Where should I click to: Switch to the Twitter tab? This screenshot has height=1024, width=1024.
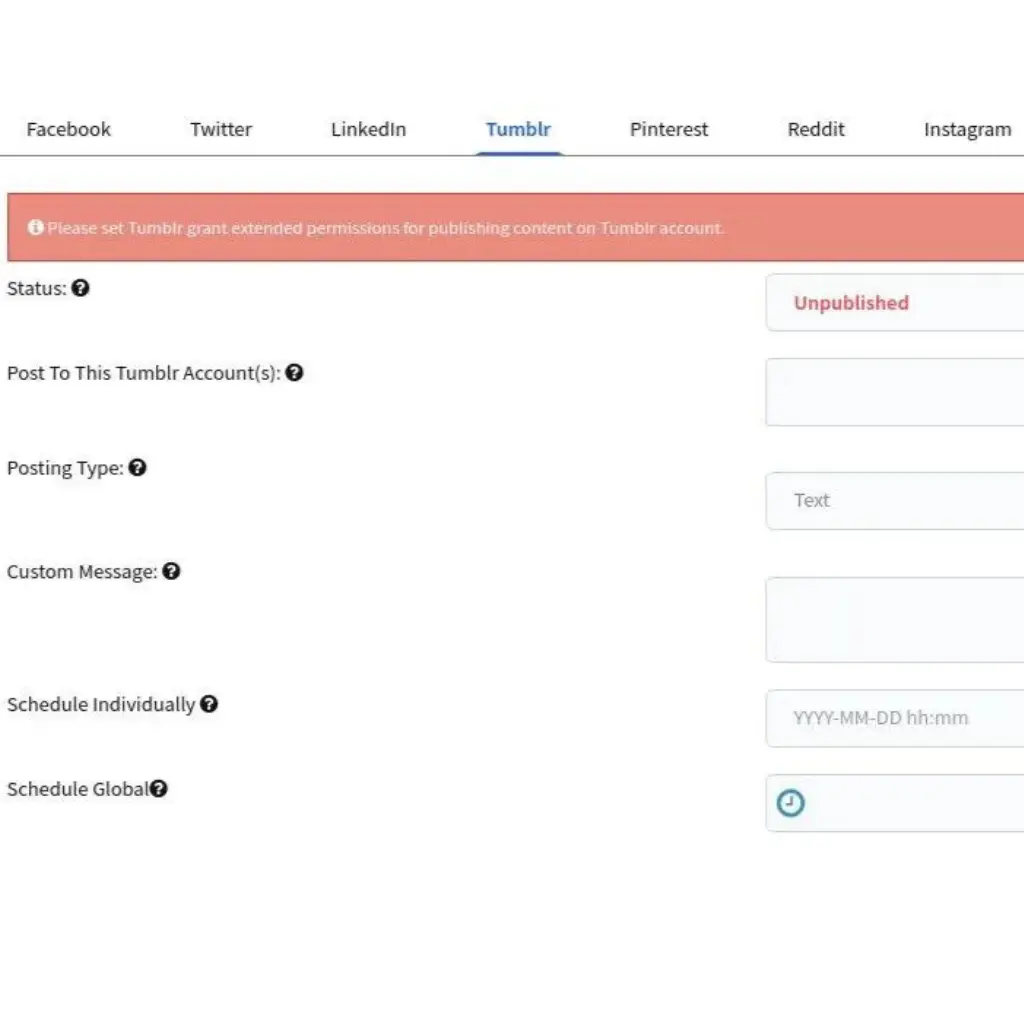click(221, 130)
